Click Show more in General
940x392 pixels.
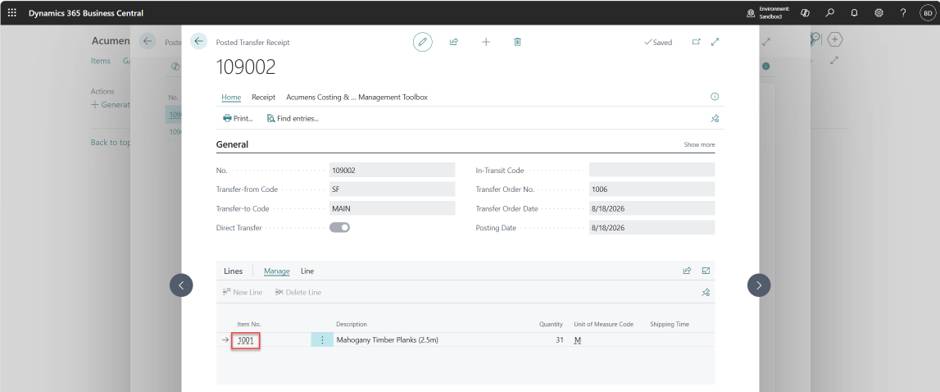click(x=699, y=145)
